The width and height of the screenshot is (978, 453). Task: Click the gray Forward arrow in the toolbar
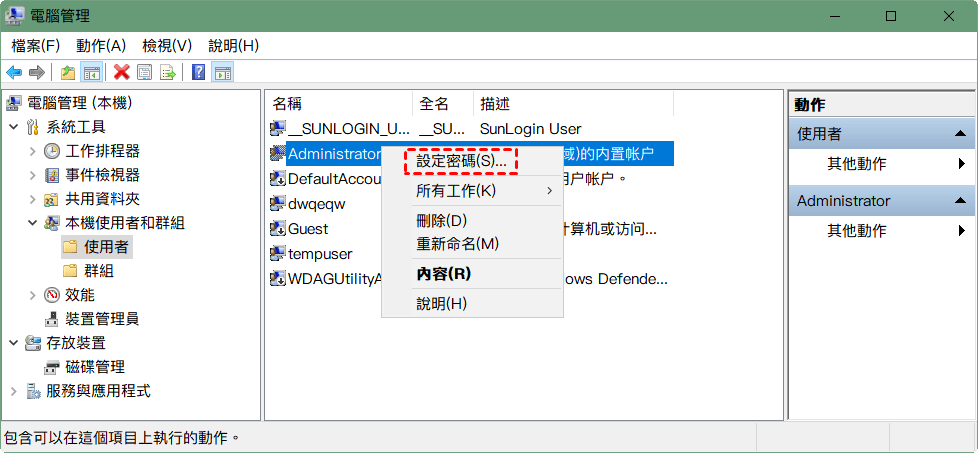[37, 73]
